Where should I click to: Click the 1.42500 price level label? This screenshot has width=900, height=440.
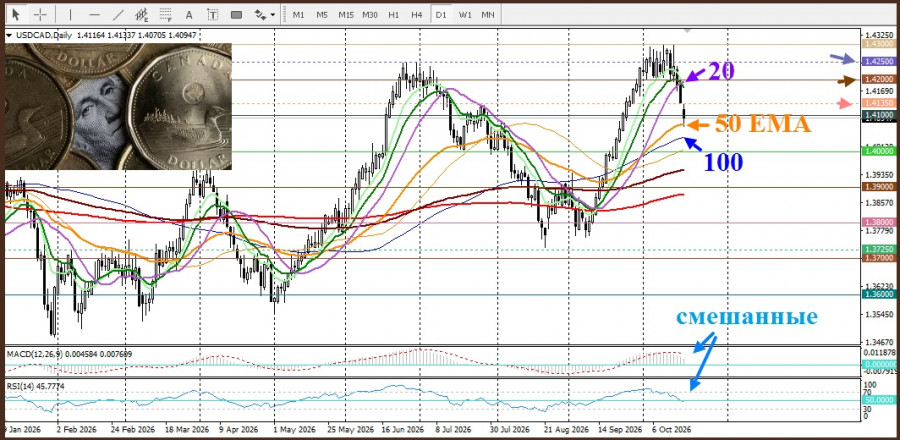[879, 61]
